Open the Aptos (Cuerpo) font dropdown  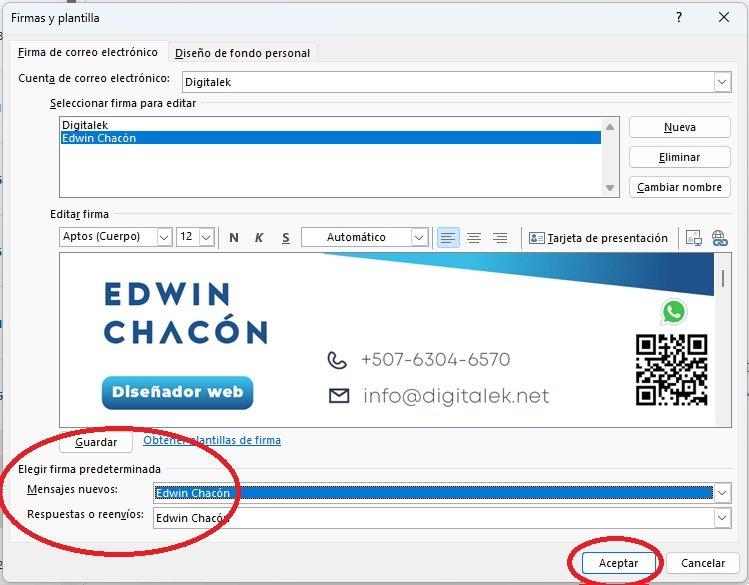coord(164,237)
